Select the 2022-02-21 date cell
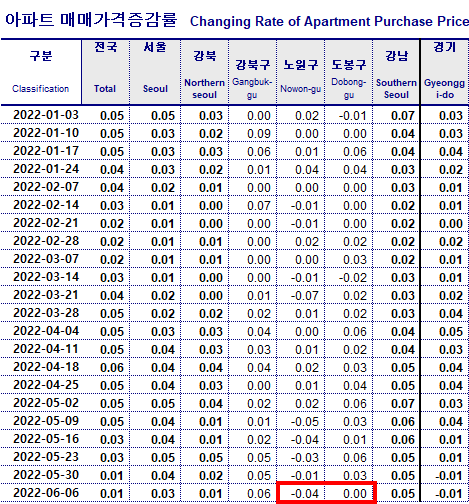 pos(46,223)
